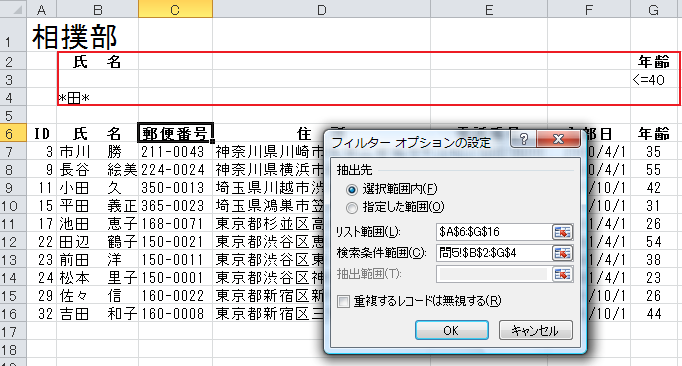Select column B header
This screenshot has height=366, width=682.
click(97, 9)
